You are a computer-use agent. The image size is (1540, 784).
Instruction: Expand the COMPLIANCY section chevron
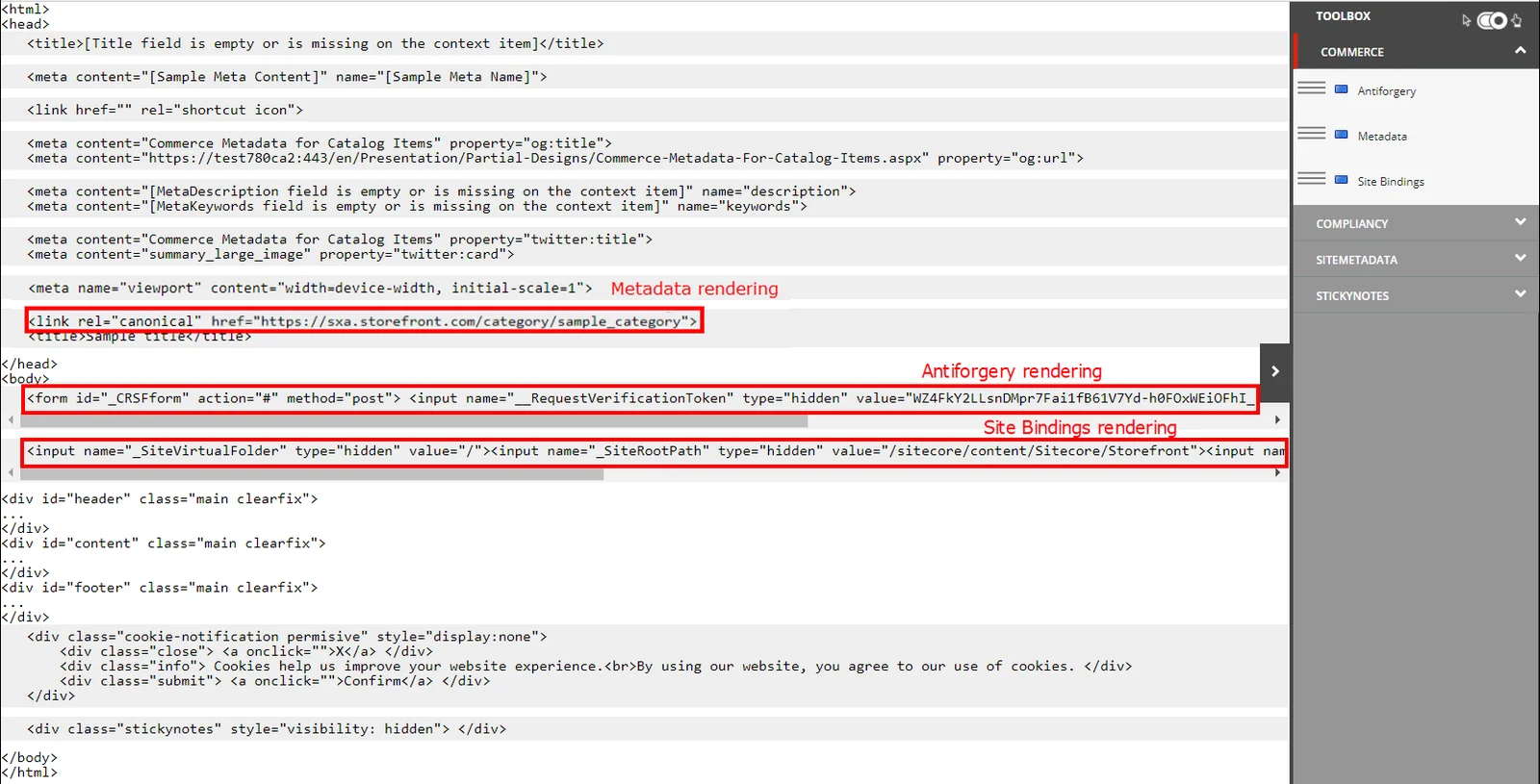click(1520, 222)
